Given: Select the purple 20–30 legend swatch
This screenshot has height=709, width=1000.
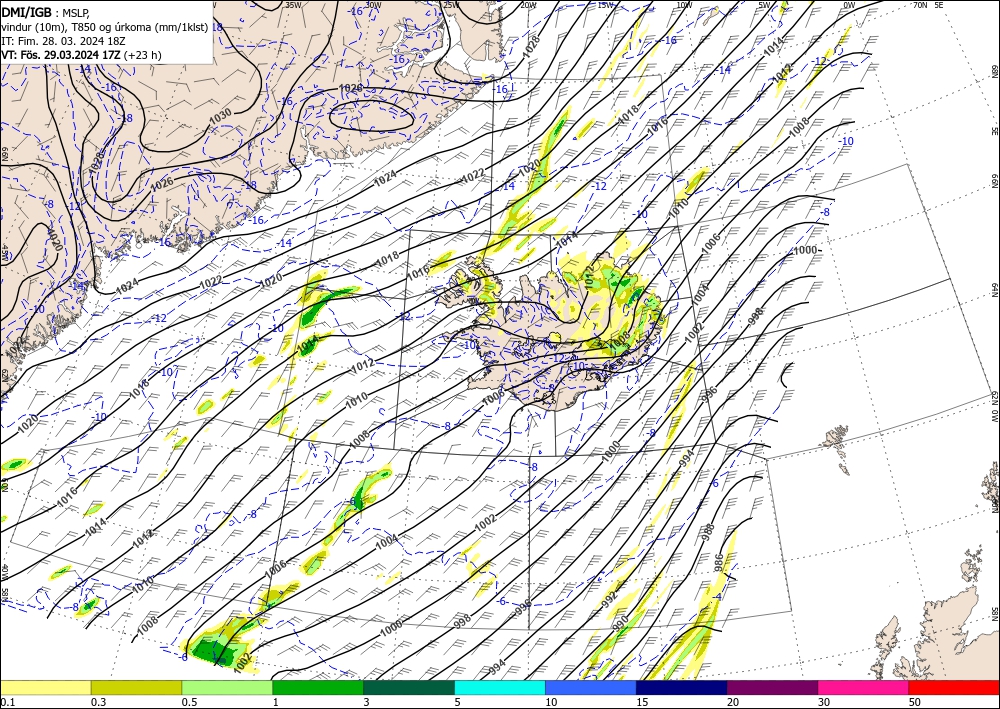Looking at the screenshot, I should 772,688.
